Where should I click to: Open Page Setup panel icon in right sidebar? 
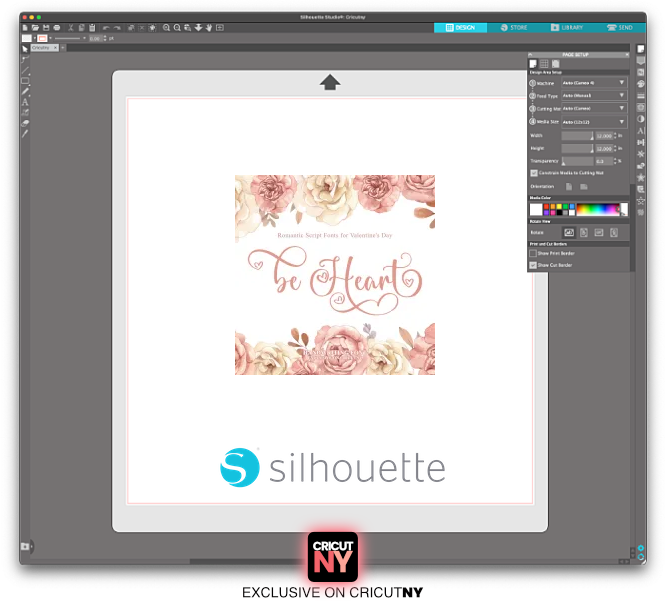[x=641, y=49]
